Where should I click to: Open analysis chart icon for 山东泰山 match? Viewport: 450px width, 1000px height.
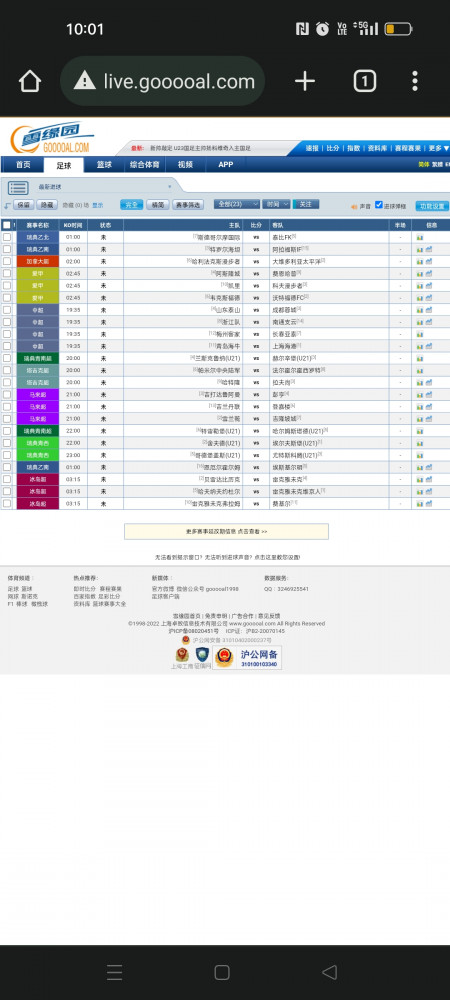coord(419,309)
